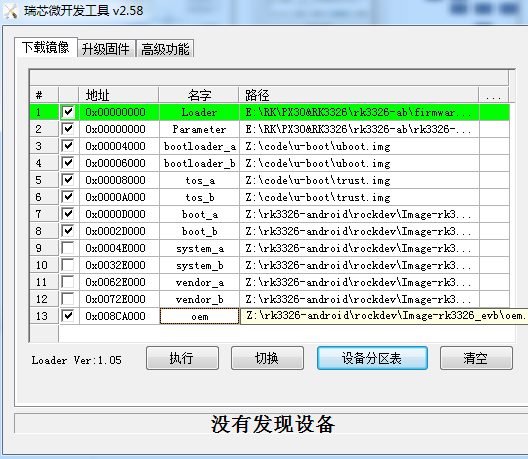Click Parameter path ending rk3326-... cell
This screenshot has width=528, height=459.
[359, 129]
